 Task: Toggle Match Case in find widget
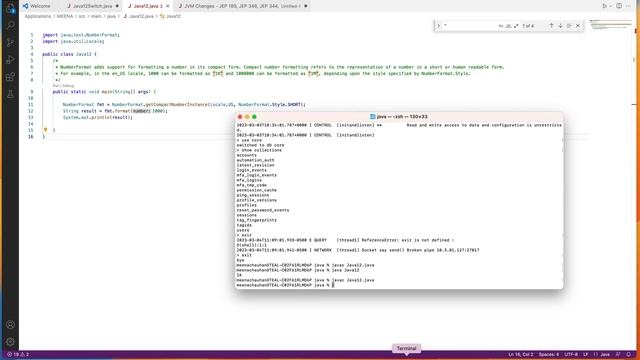(x=501, y=26)
